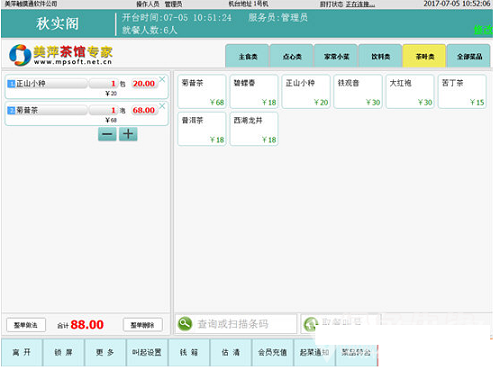Delete the 菊普茶 order line with X
The height and width of the screenshot is (370, 500).
coord(162,106)
